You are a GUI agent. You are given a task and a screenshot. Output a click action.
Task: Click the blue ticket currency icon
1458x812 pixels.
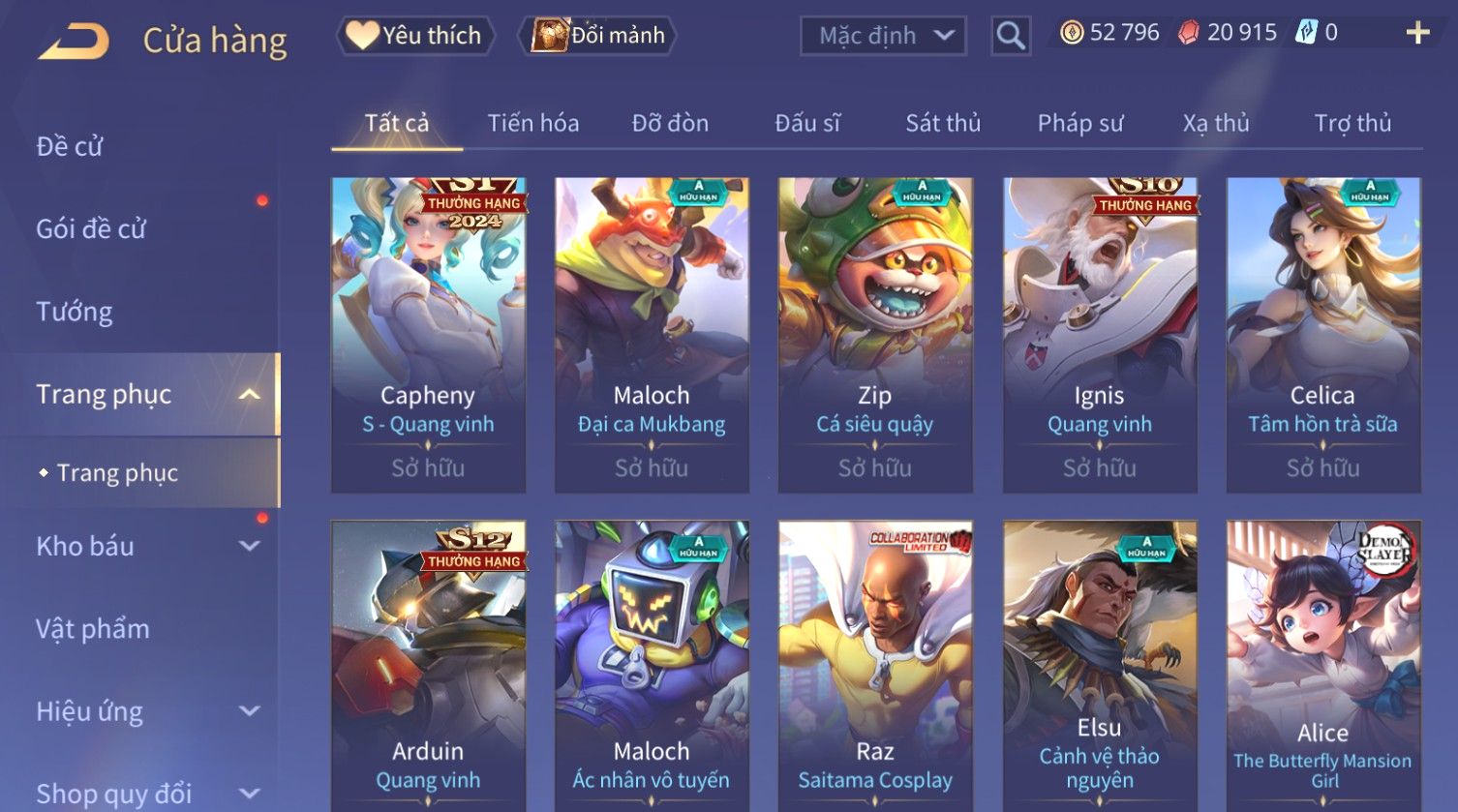pos(1306,33)
